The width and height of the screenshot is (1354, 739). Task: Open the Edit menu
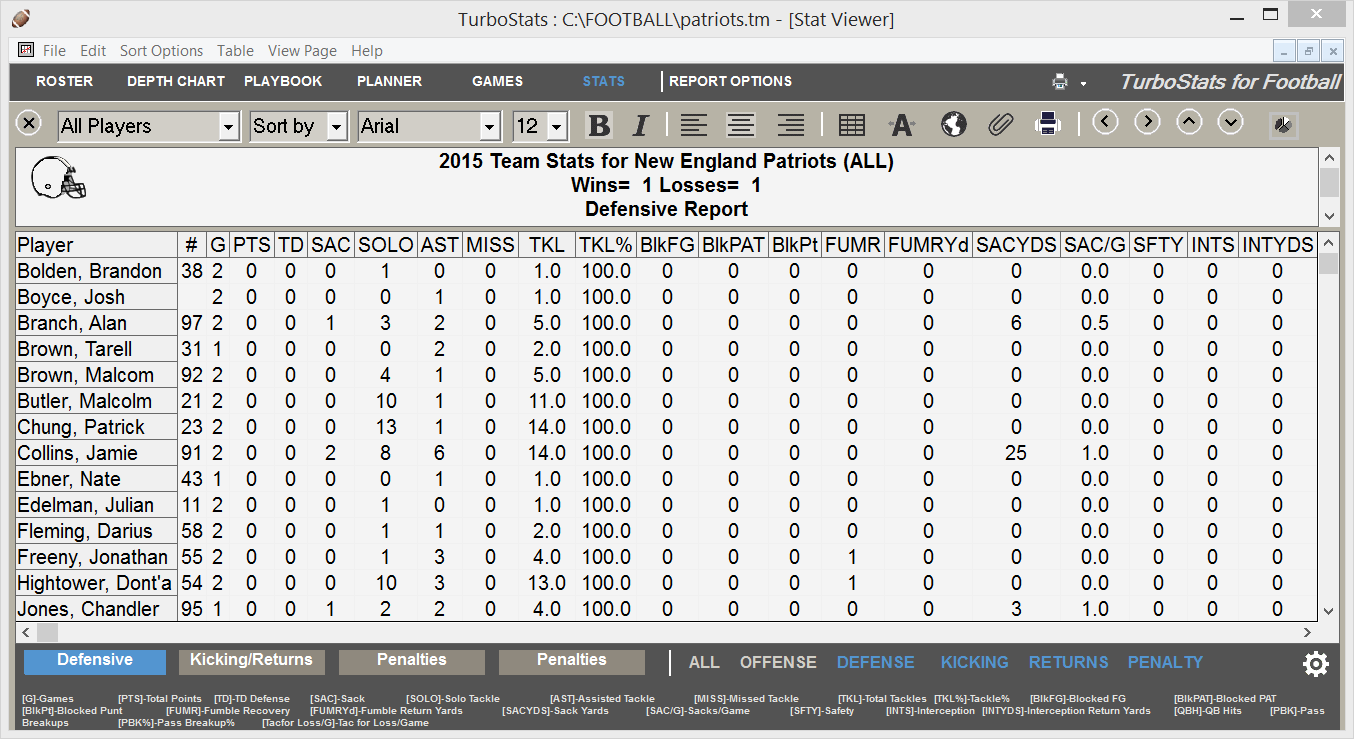tap(93, 51)
